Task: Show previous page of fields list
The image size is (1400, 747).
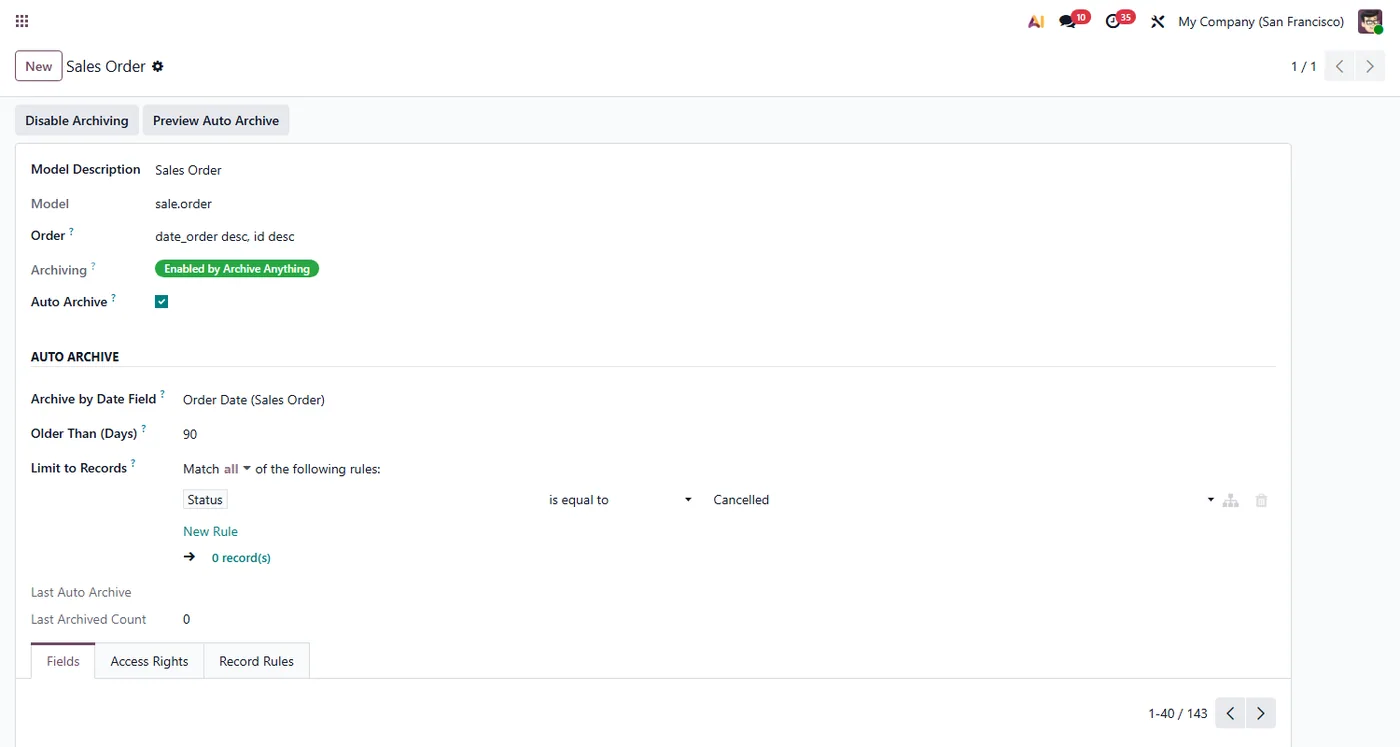Action: [x=1231, y=713]
